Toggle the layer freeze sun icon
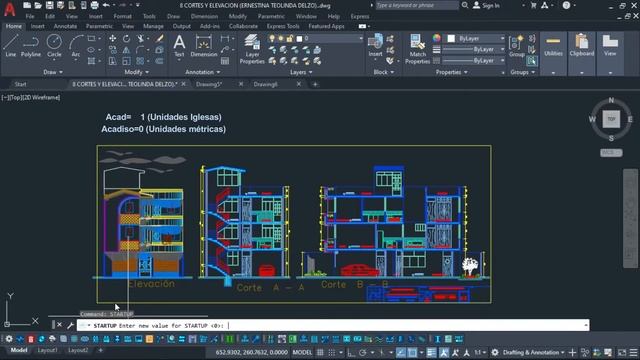This screenshot has height=360, width=640. coord(281,38)
